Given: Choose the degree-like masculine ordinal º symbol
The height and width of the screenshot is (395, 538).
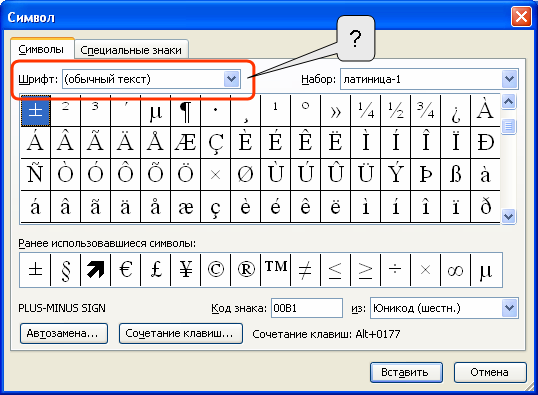Looking at the screenshot, I should tap(306, 111).
